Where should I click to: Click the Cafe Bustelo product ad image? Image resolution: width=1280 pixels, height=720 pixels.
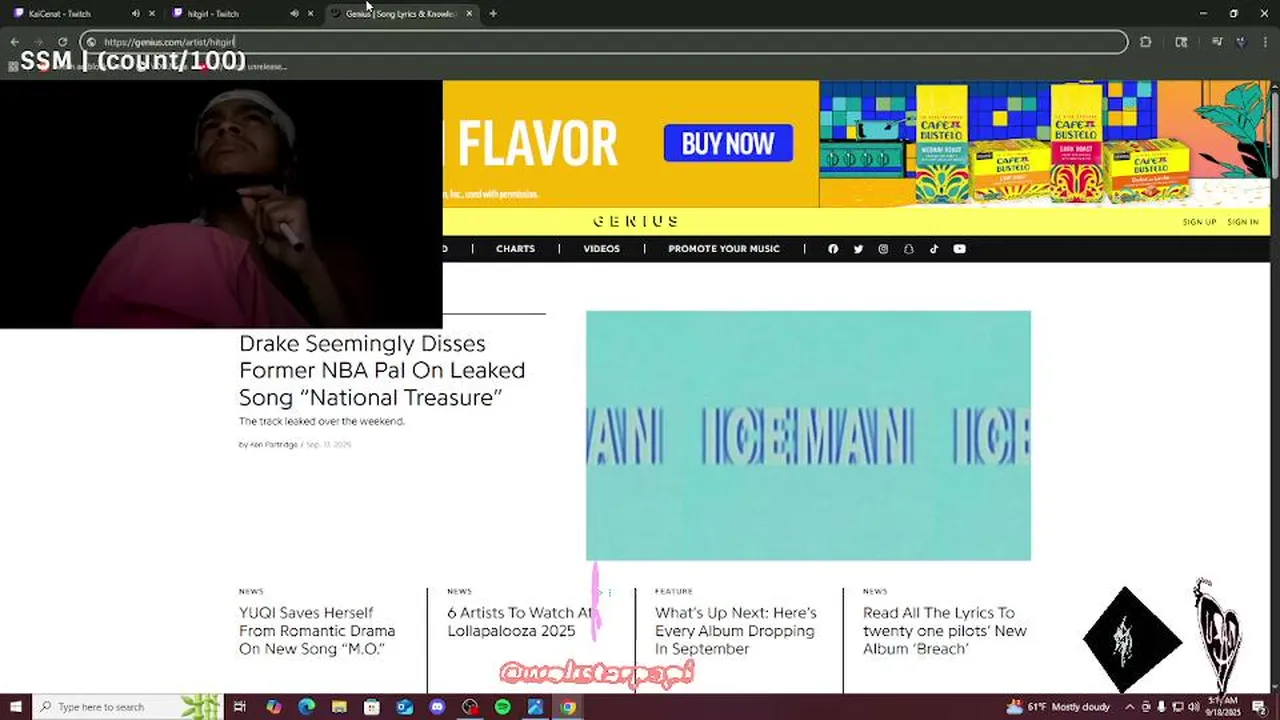1045,144
